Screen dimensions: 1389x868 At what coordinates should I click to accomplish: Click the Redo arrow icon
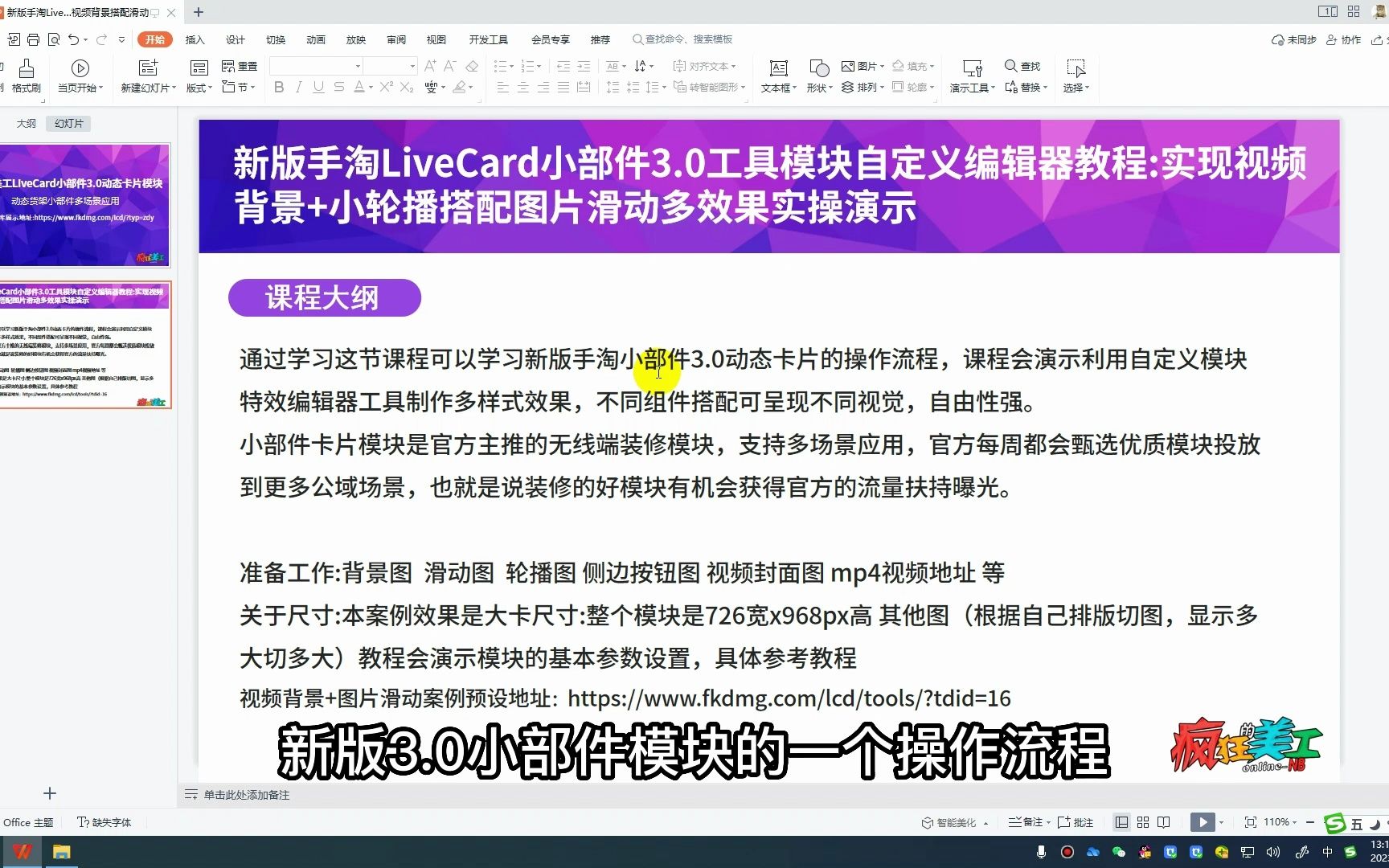coord(101,39)
